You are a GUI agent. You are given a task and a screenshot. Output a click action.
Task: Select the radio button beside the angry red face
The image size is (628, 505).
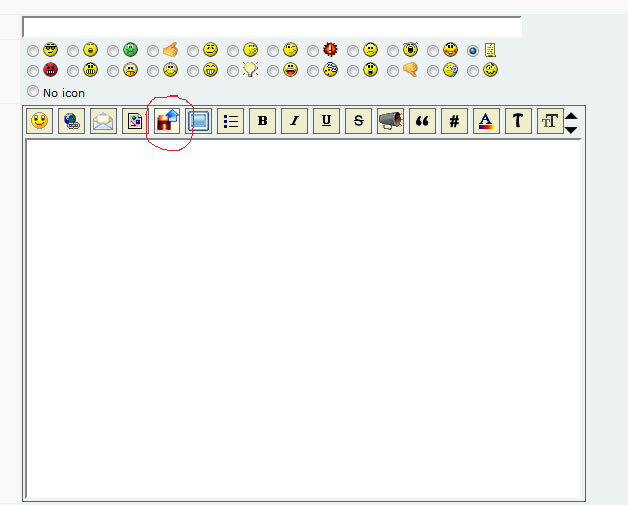[x=33, y=71]
